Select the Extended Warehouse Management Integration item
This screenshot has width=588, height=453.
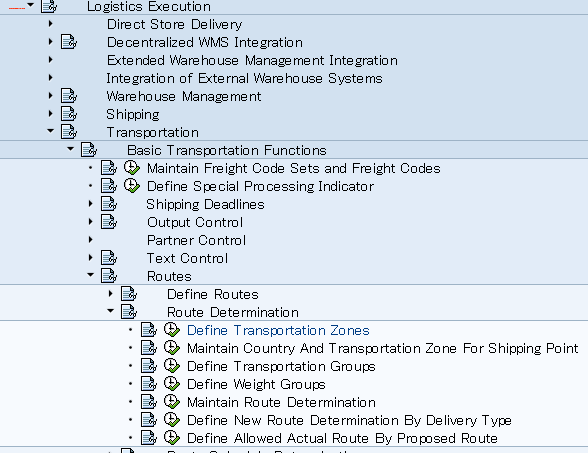(252, 60)
